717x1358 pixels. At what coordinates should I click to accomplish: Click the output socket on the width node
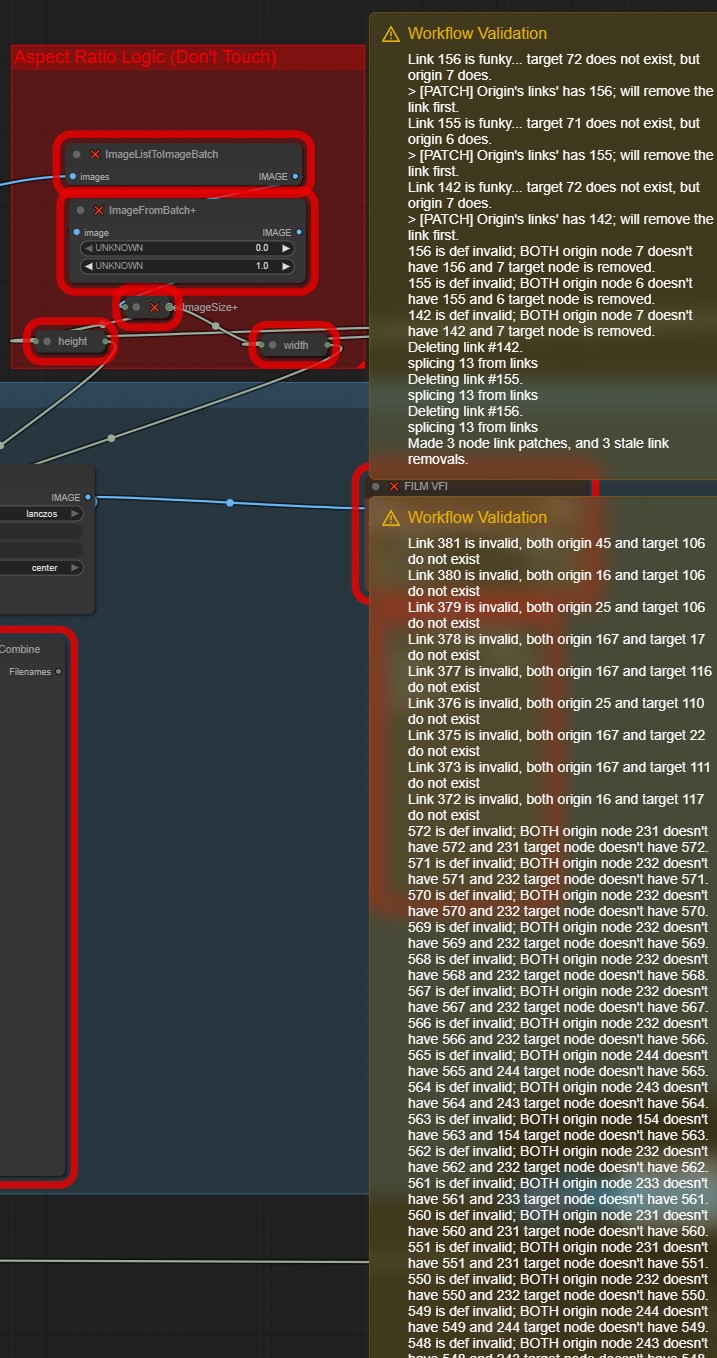(329, 345)
